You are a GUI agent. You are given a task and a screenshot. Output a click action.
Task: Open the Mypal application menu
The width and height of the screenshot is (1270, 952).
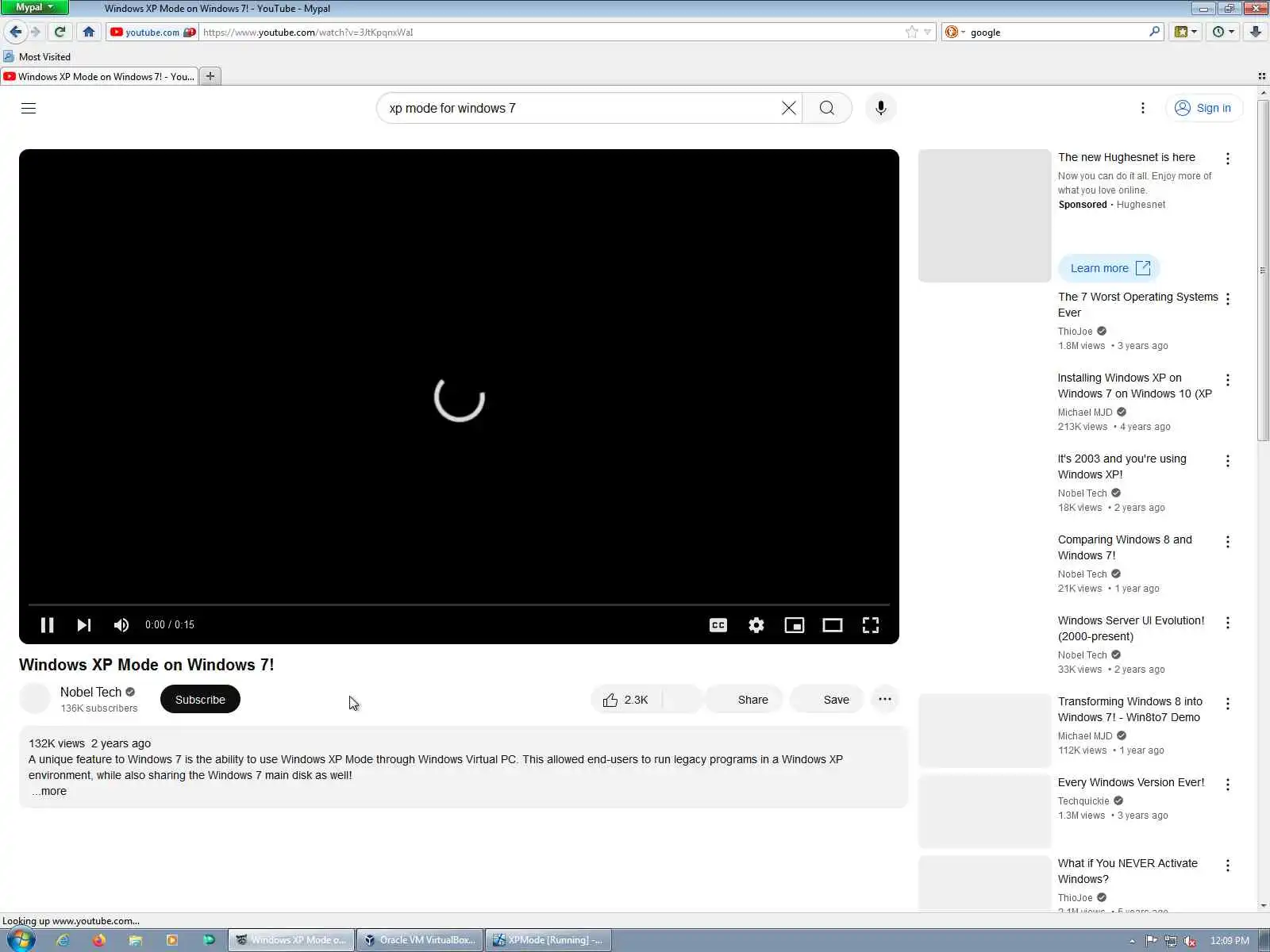tap(34, 7)
